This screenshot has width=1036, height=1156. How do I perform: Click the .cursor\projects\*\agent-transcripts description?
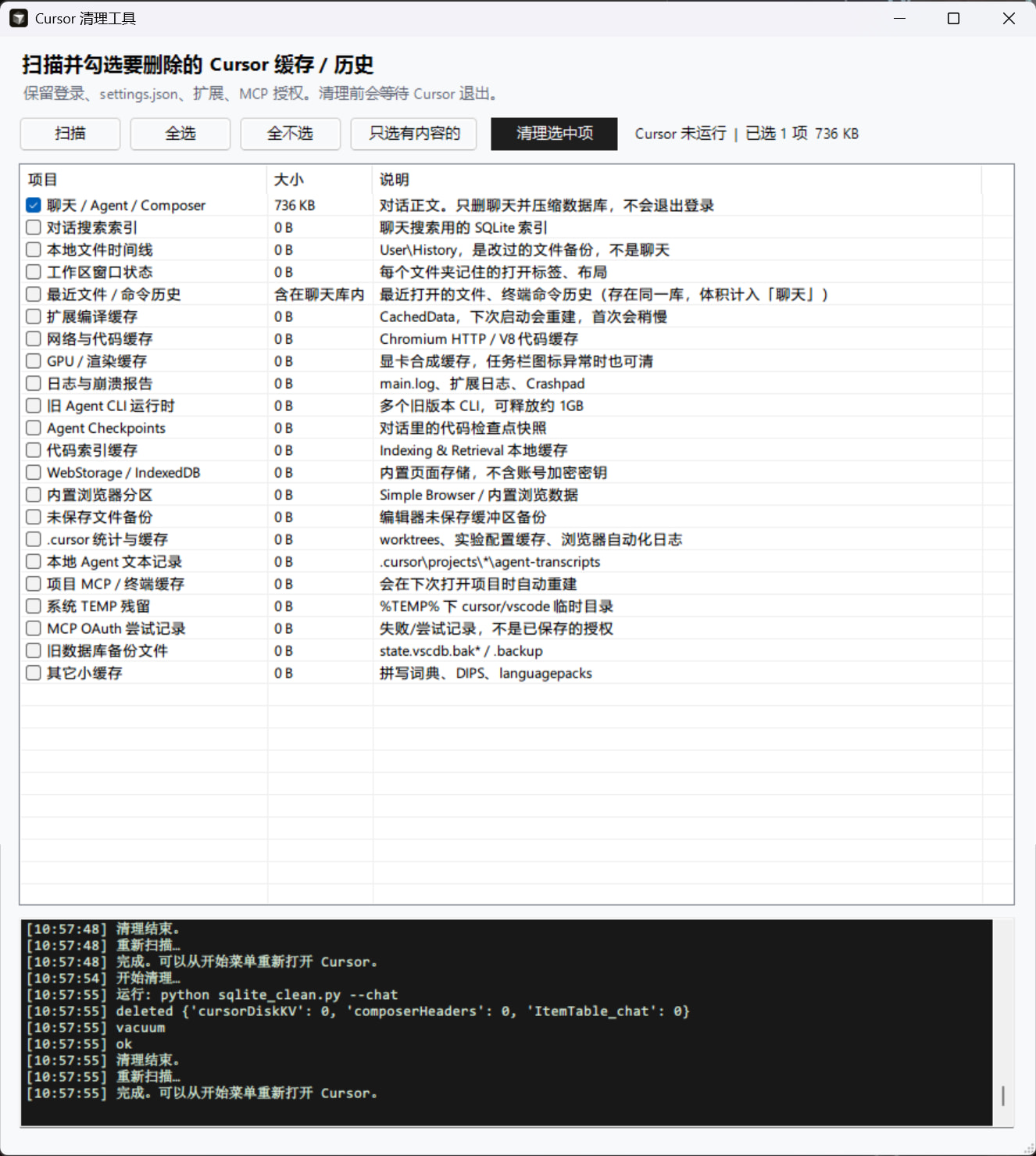pyautogui.click(x=490, y=562)
